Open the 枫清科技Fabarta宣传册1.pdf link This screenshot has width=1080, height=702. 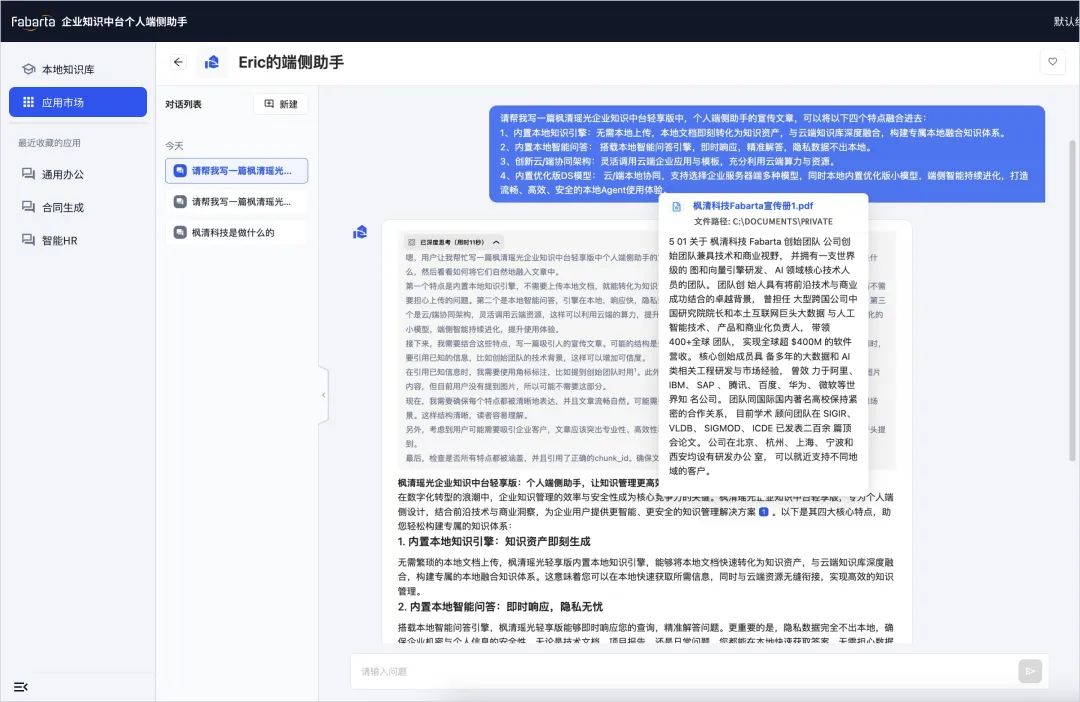753,206
